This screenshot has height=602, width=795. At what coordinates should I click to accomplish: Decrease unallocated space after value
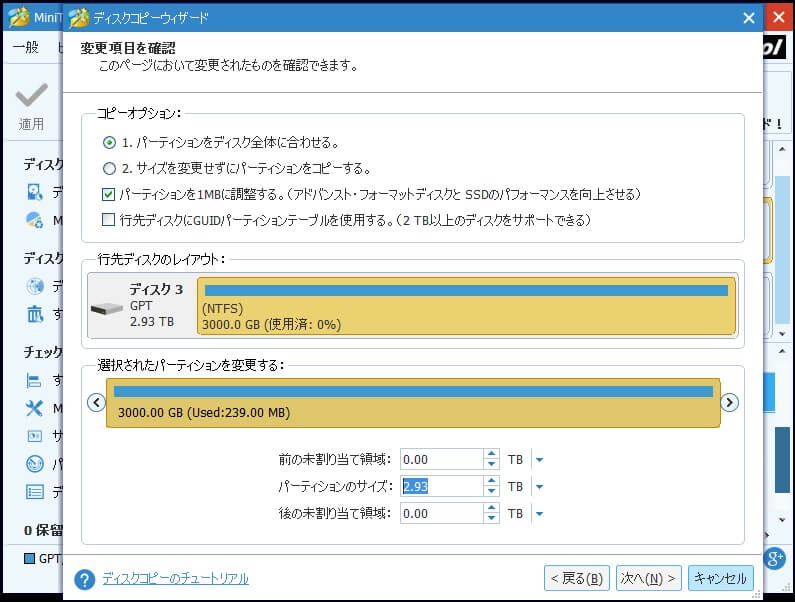491,518
